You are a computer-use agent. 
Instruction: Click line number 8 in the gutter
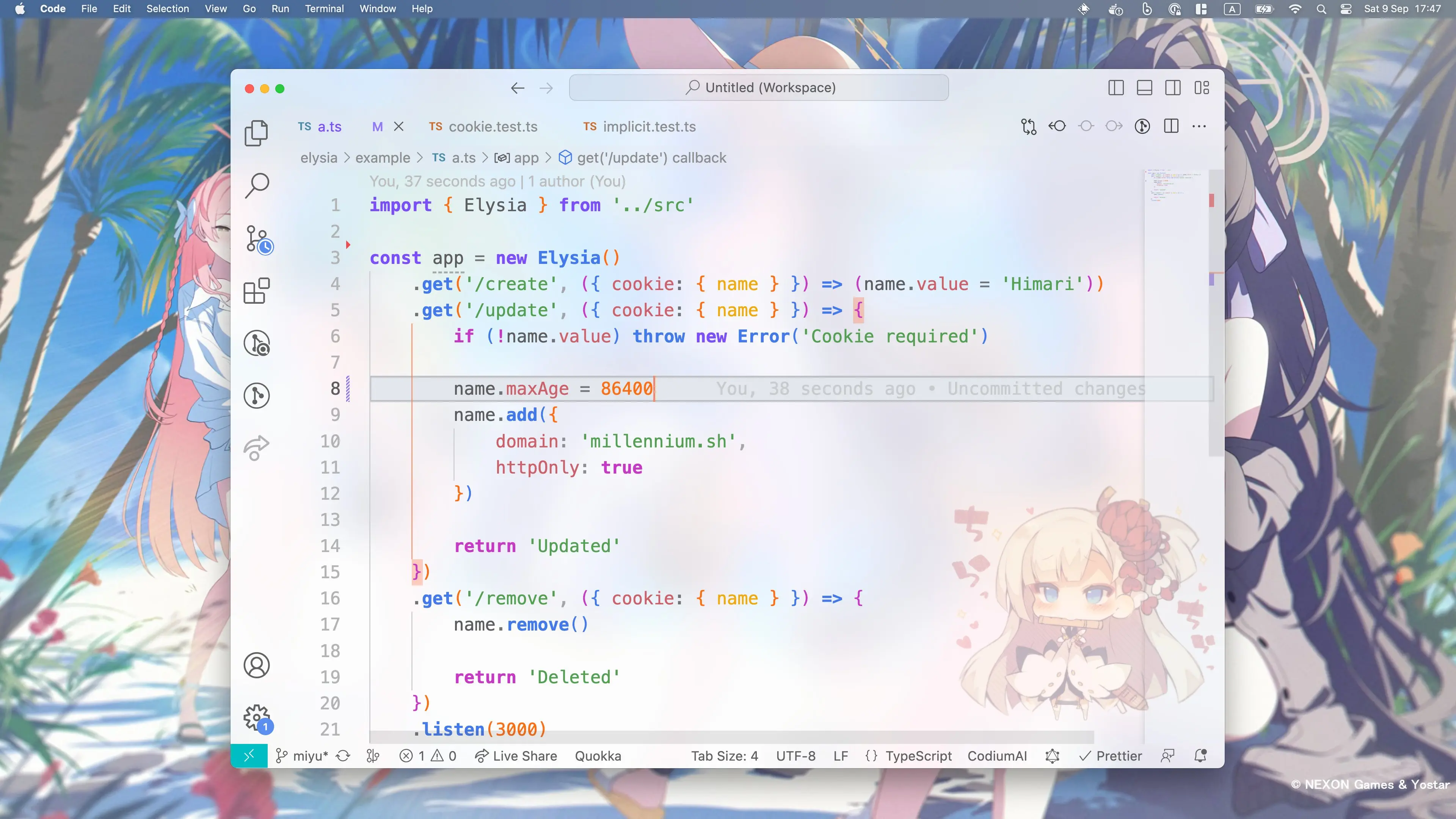click(335, 388)
